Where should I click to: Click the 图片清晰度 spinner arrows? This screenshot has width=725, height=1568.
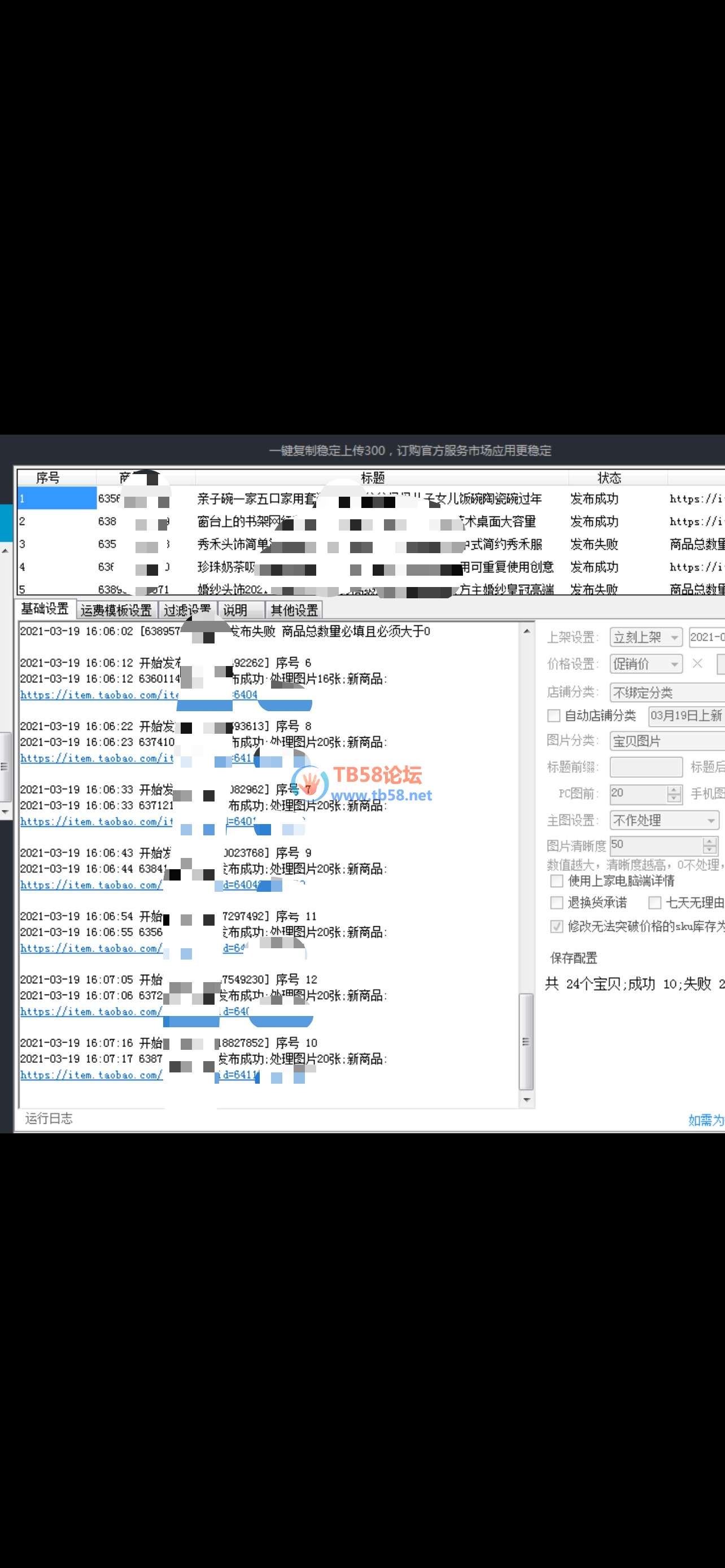point(709,846)
